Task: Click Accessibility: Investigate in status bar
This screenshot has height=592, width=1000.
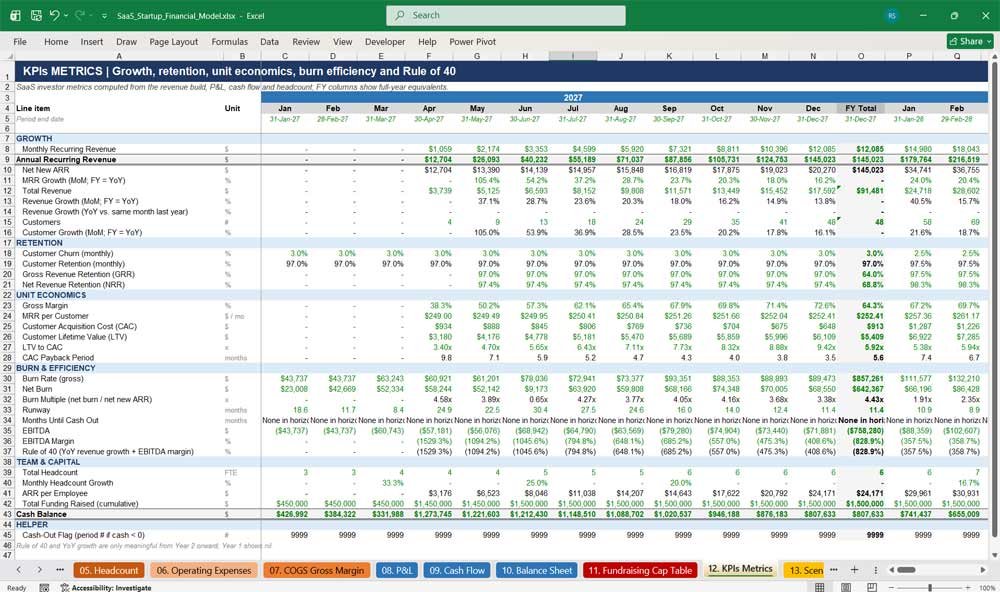Action: pos(106,588)
